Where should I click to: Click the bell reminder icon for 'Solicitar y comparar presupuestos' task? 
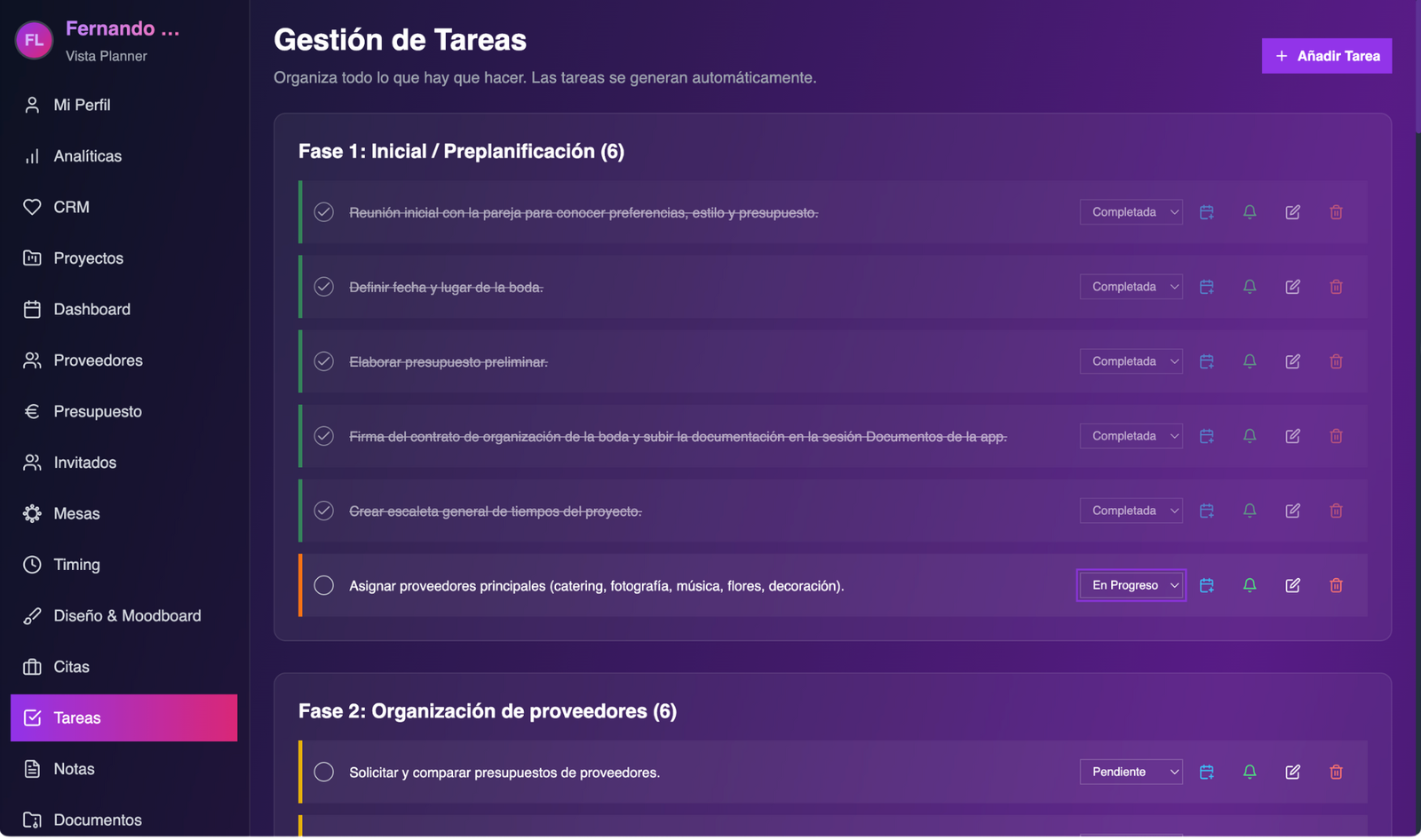point(1250,772)
